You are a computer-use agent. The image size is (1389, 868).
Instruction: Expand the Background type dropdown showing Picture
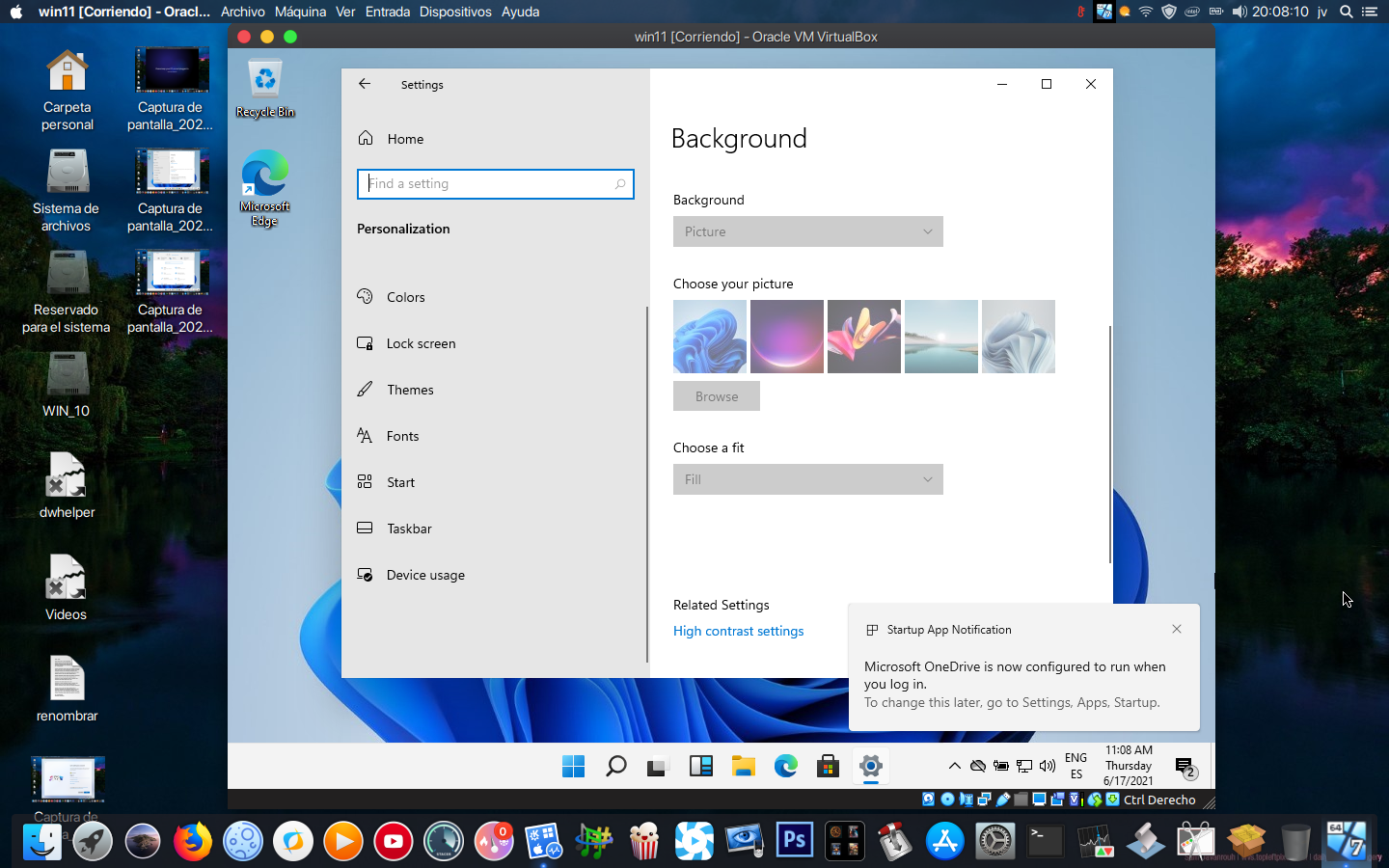(x=808, y=231)
